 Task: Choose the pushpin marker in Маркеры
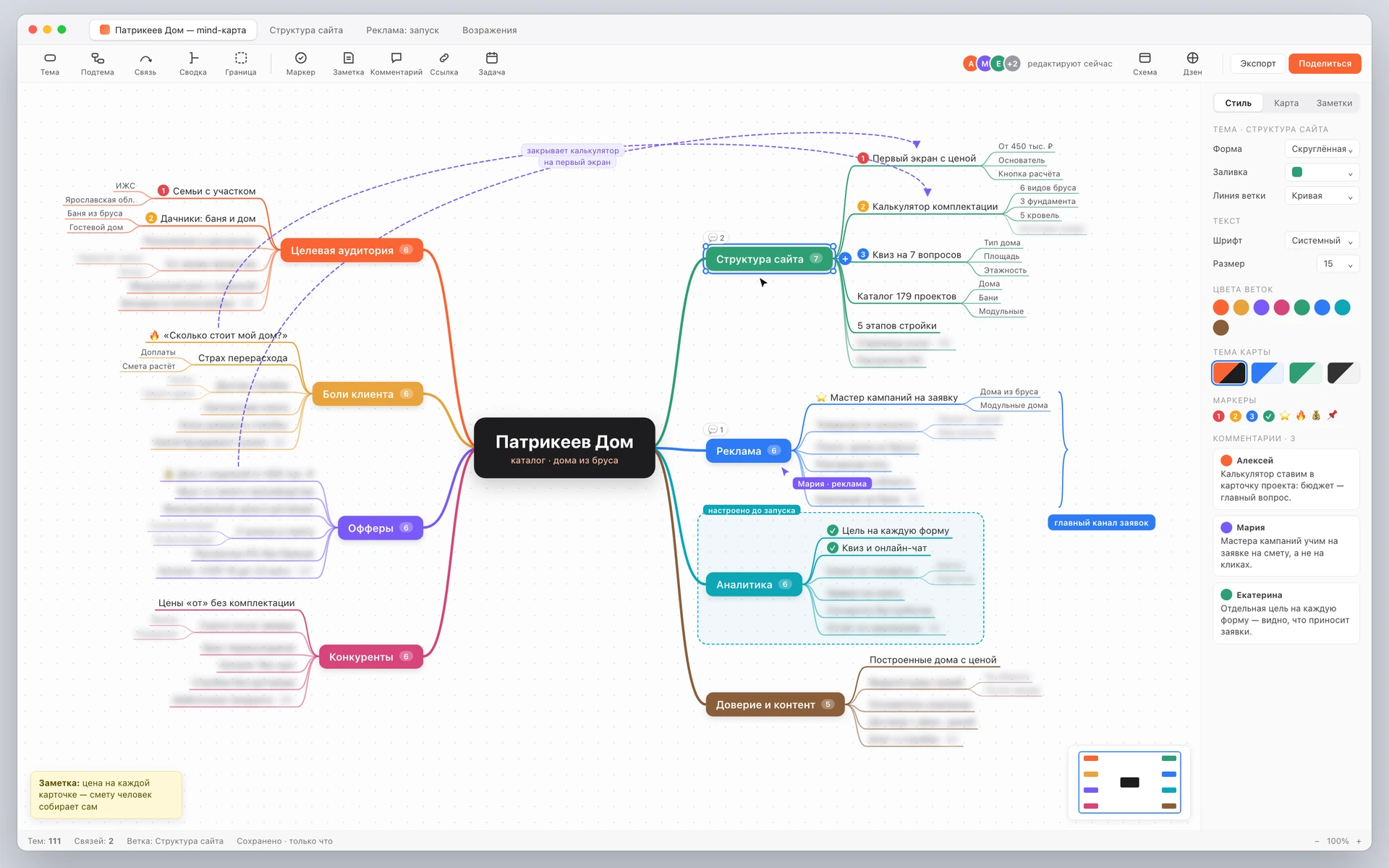tap(1333, 416)
